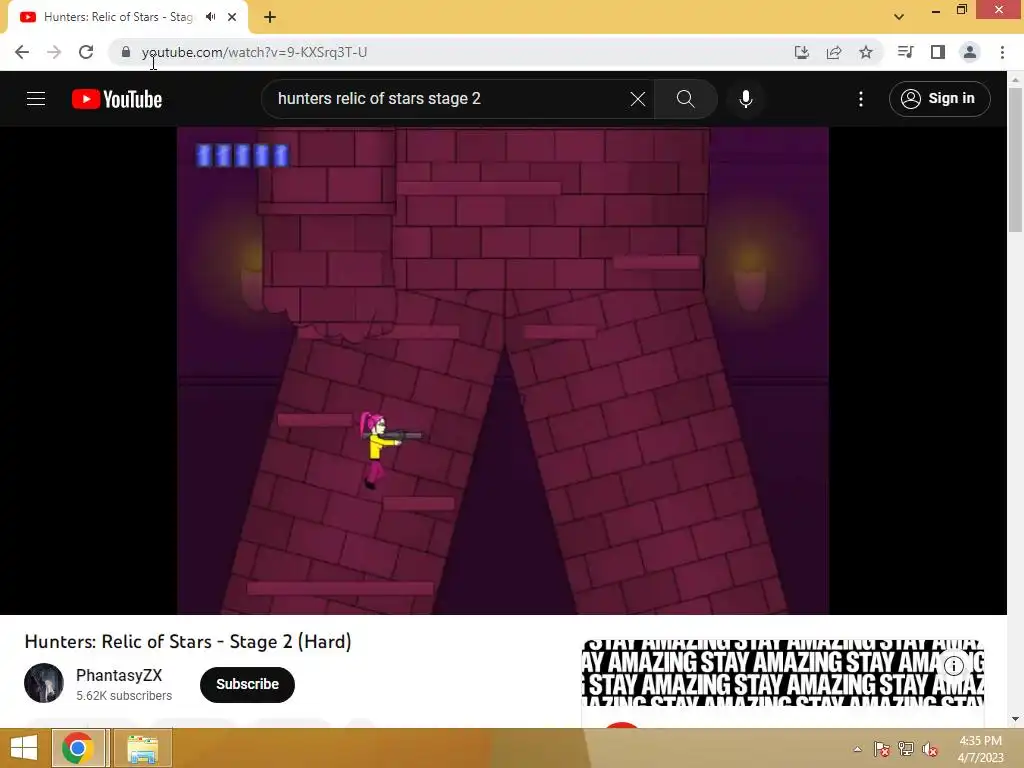This screenshot has height=768, width=1024.
Task: Open the YouTube hamburger guide menu
Action: click(36, 99)
